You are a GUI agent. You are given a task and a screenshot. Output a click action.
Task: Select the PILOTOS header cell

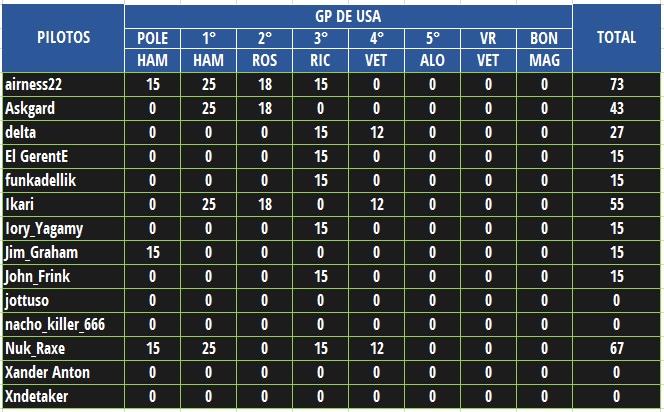[63, 38]
